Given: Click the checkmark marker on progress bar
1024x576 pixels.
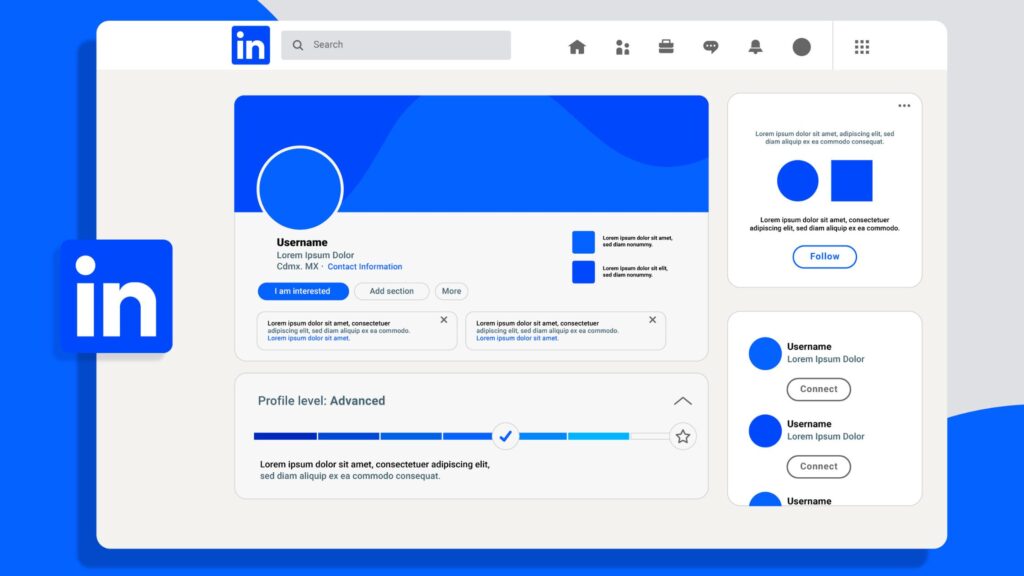Looking at the screenshot, I should click(x=505, y=436).
